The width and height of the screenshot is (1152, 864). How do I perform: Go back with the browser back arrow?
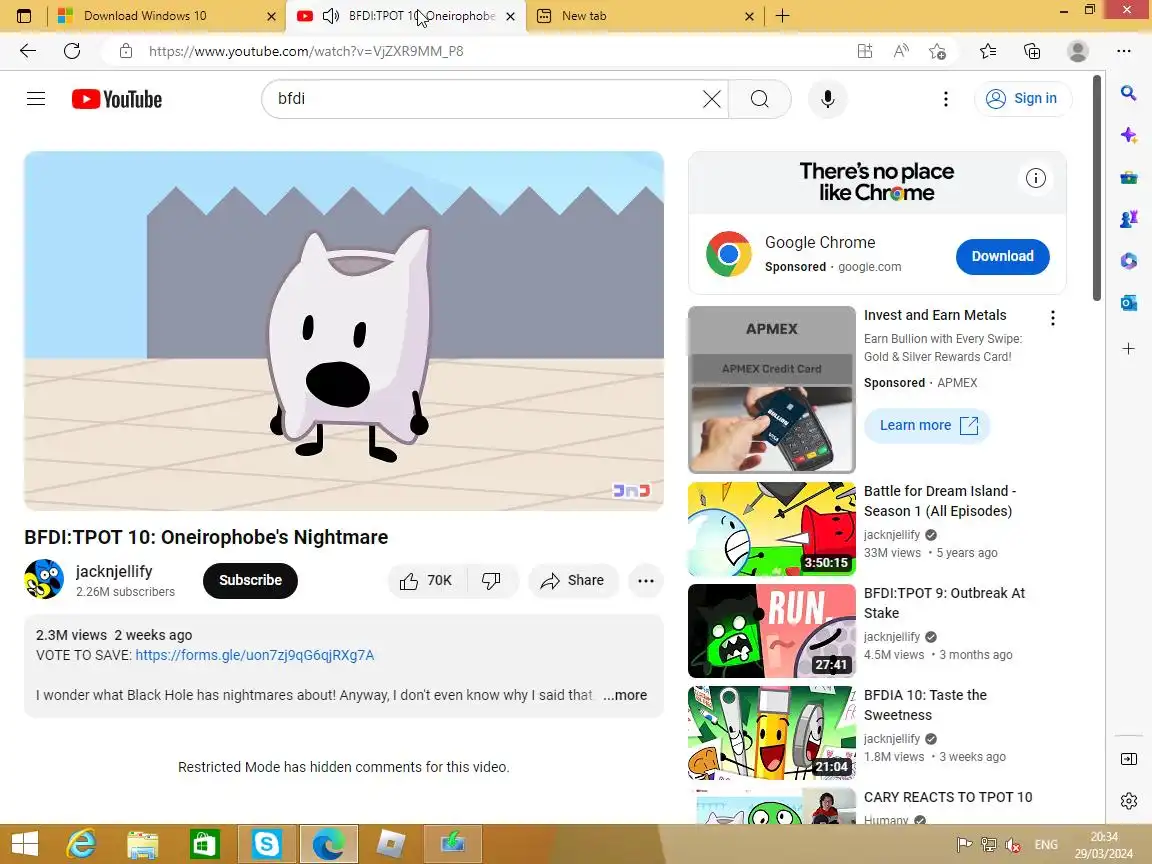tap(28, 51)
